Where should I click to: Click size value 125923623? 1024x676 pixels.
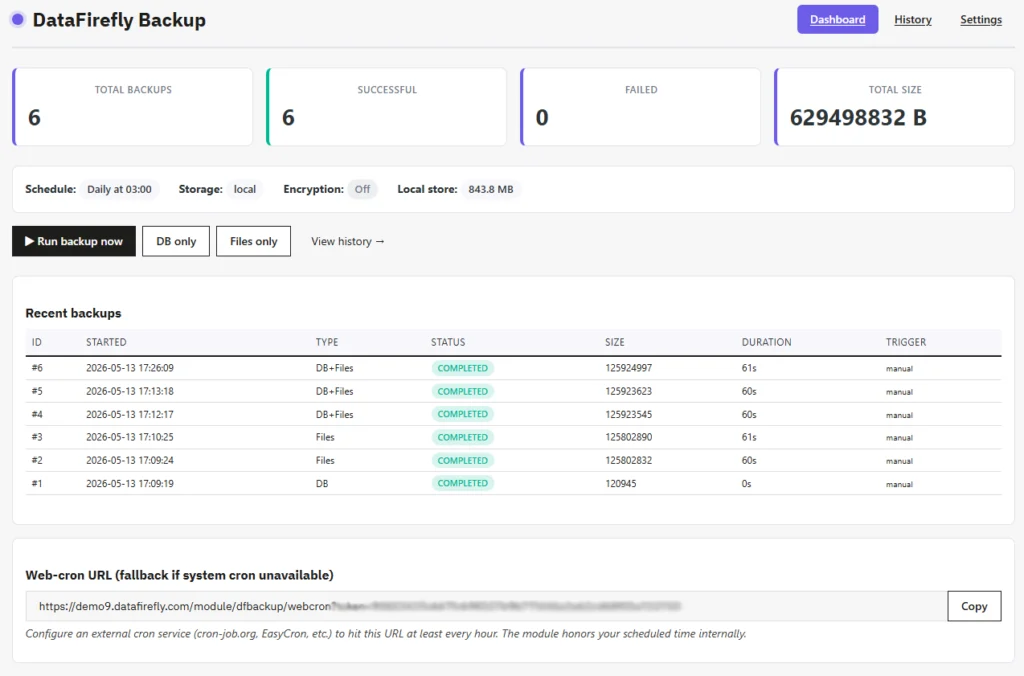tap(628, 391)
